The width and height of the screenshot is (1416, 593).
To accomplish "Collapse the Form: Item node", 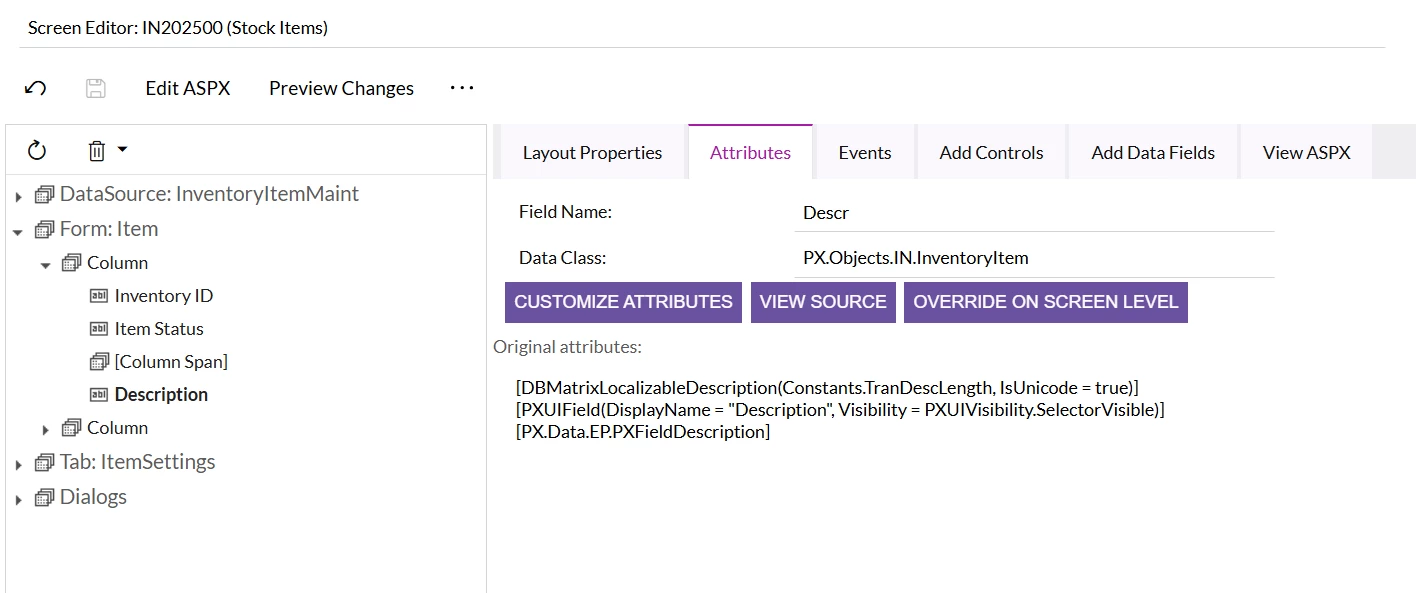I will click(18, 231).
